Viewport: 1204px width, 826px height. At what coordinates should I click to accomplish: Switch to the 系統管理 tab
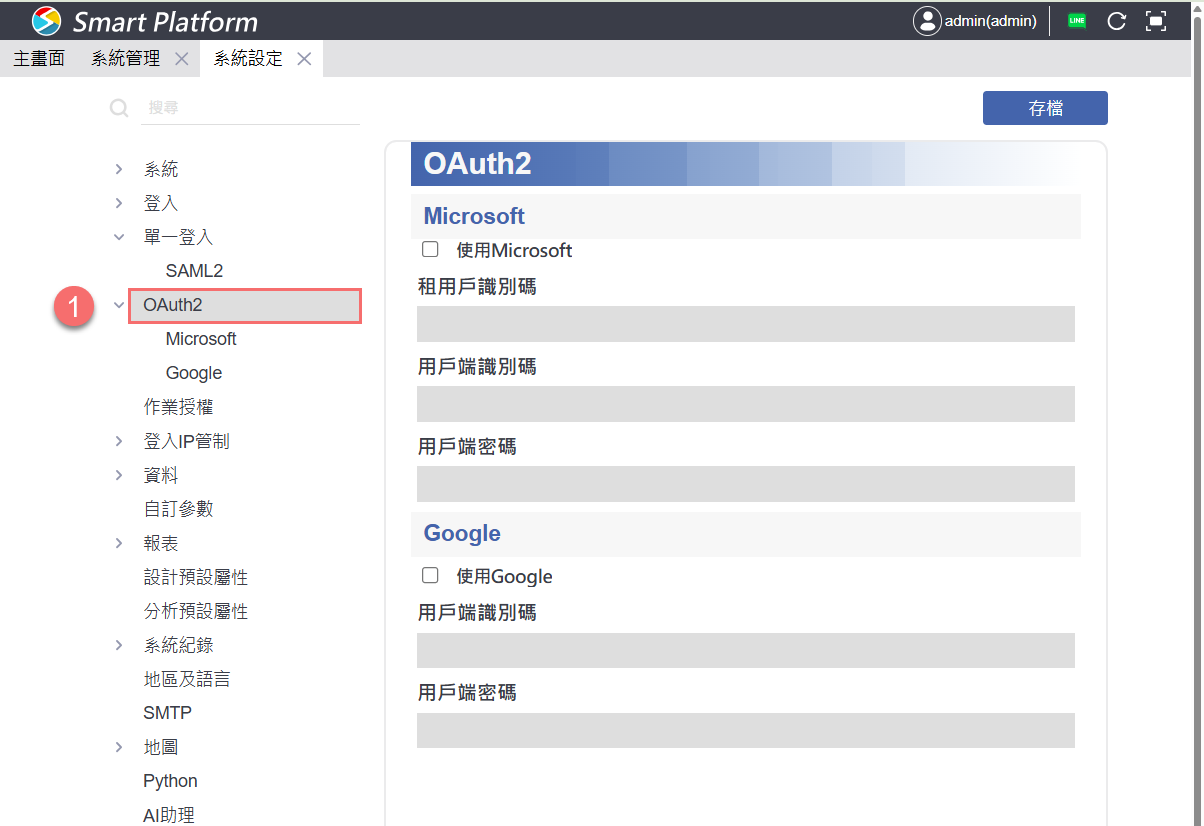tap(125, 59)
